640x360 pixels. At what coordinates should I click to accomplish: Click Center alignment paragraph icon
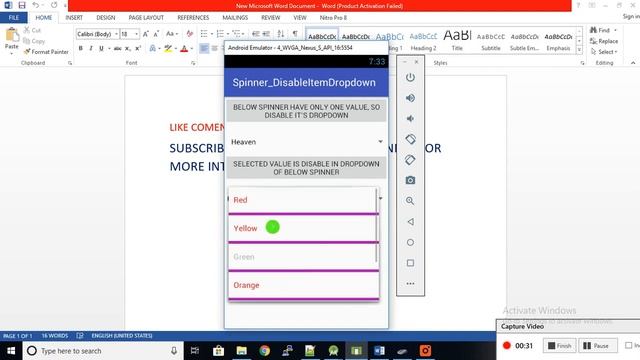[214, 49]
